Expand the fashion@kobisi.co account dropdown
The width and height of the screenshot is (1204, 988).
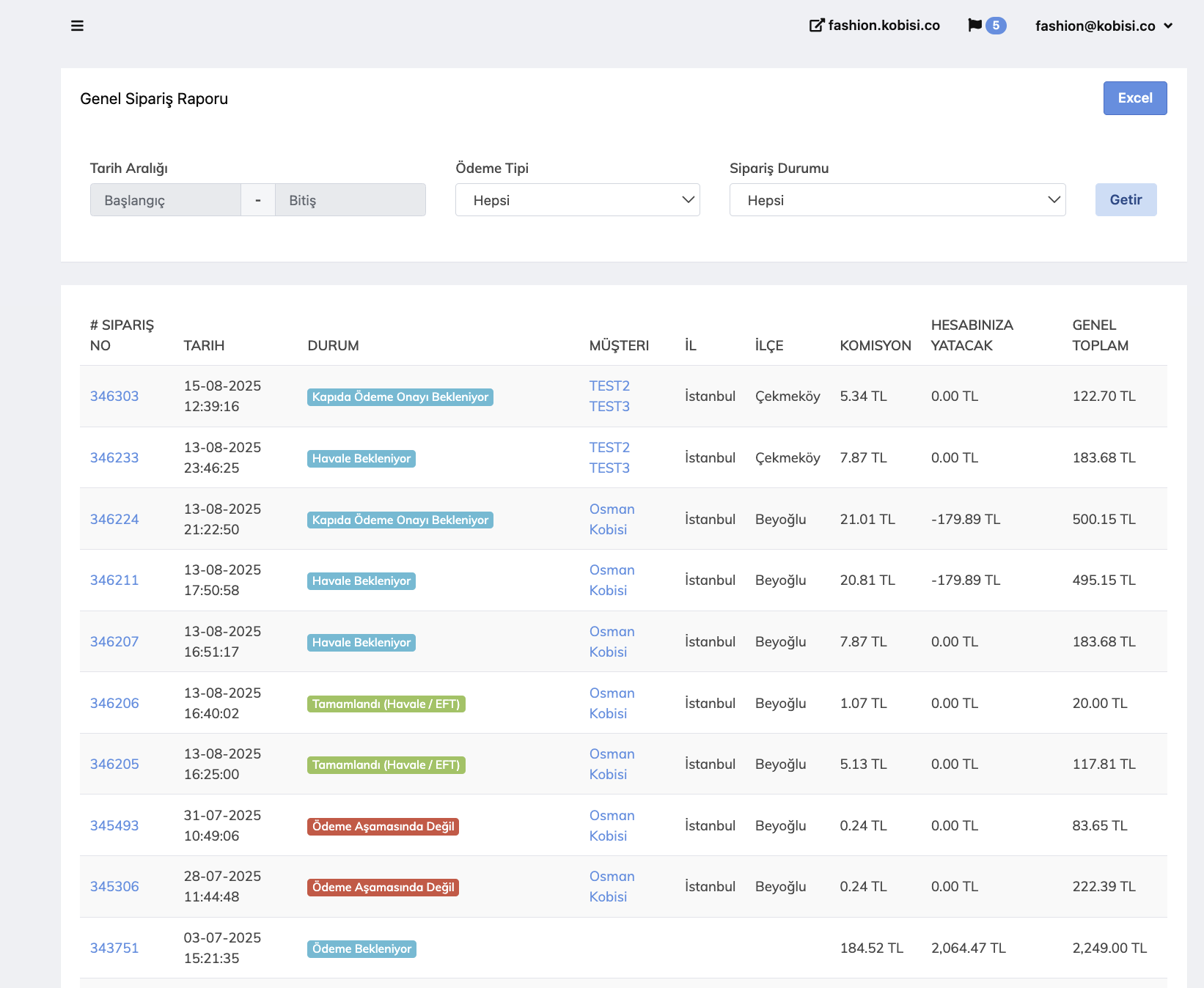1104,26
